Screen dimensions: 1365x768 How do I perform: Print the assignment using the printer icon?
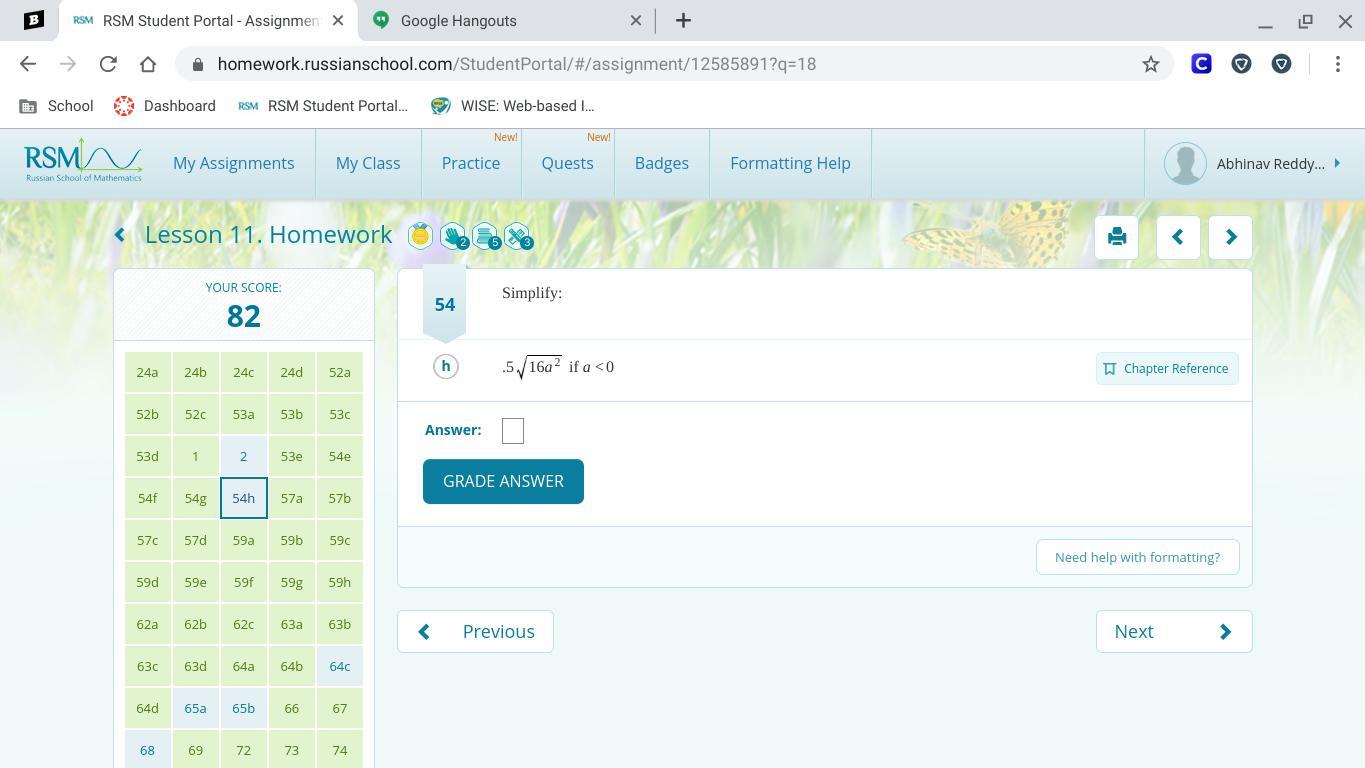1117,237
